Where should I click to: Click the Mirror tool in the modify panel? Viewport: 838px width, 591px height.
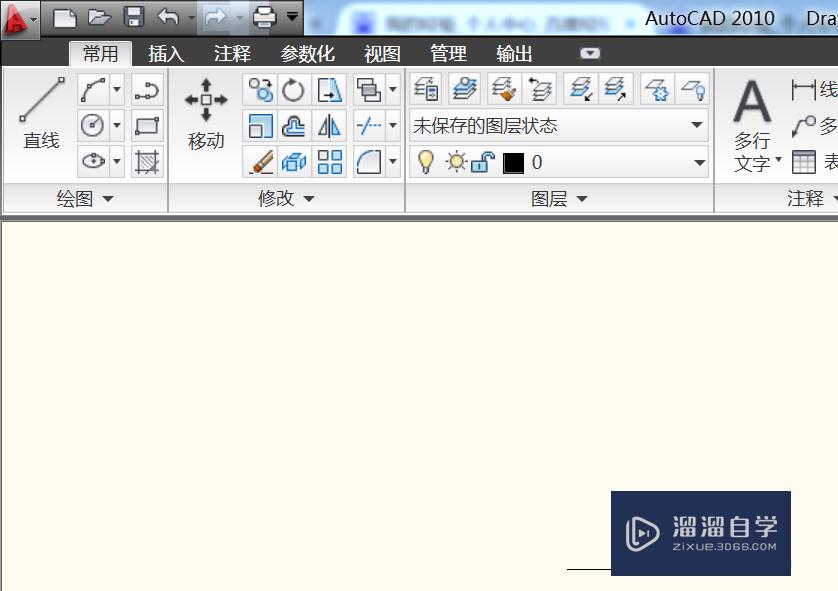[330, 125]
